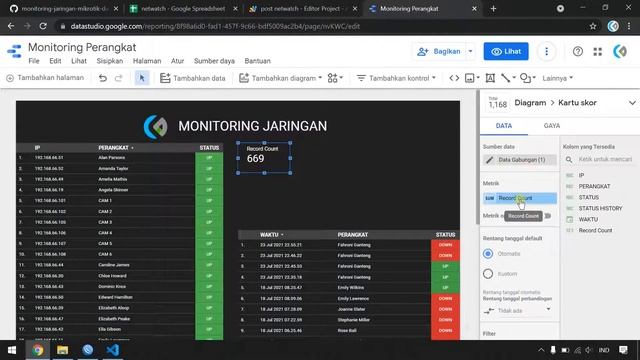Switch to the netwatch Google Spreadsheet tab
The image size is (640, 360).
182,9
